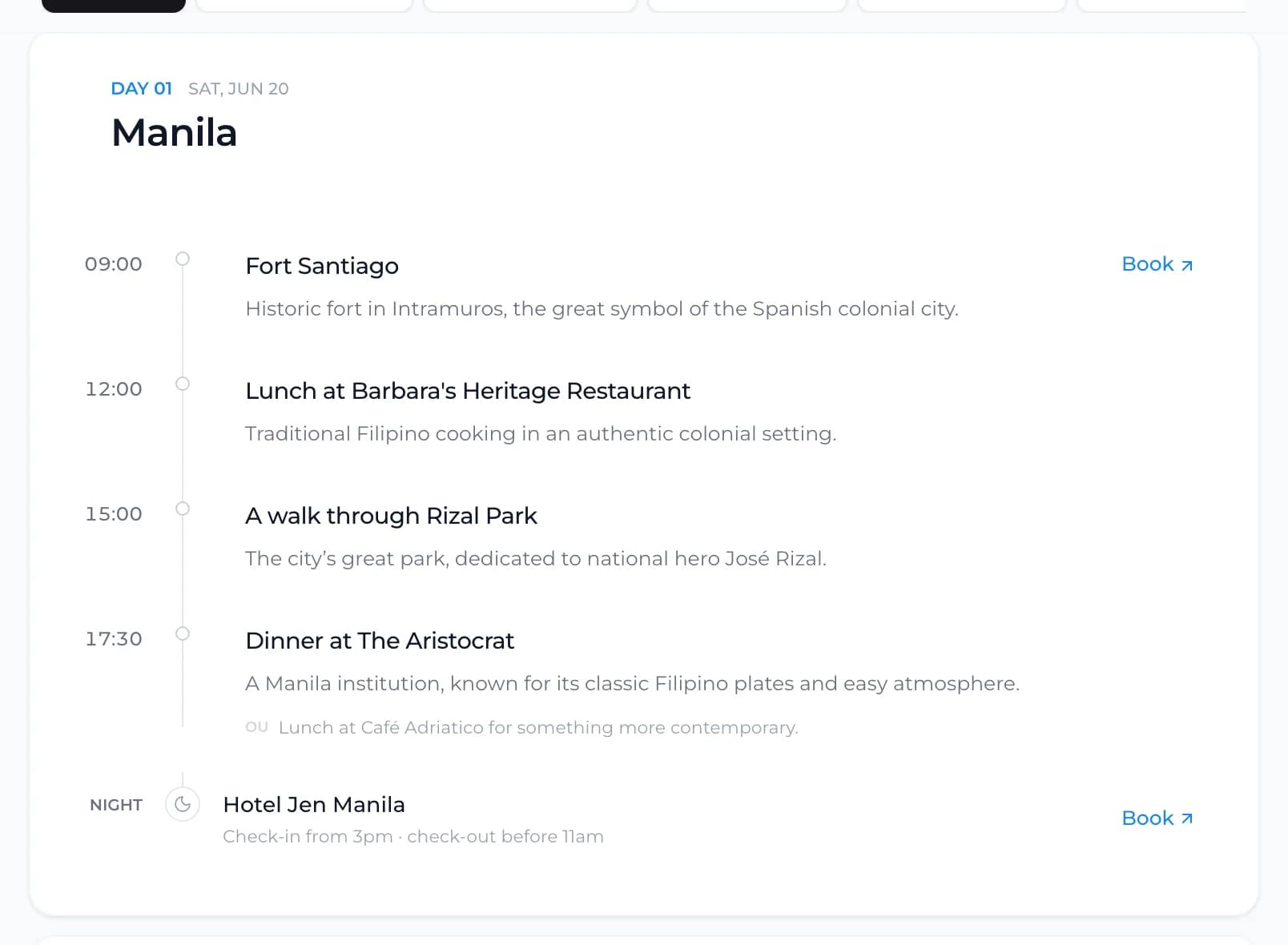Click the DAY 01 label

coord(142,89)
